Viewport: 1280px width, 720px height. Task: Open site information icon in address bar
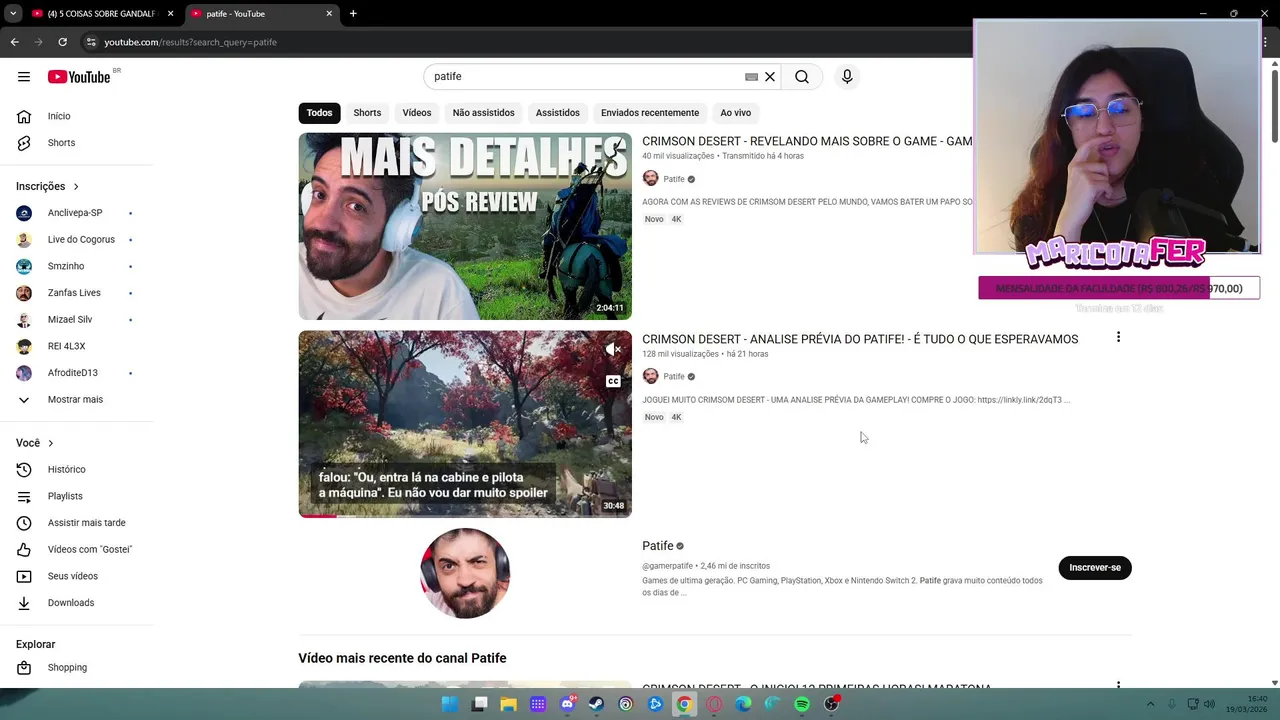(90, 42)
